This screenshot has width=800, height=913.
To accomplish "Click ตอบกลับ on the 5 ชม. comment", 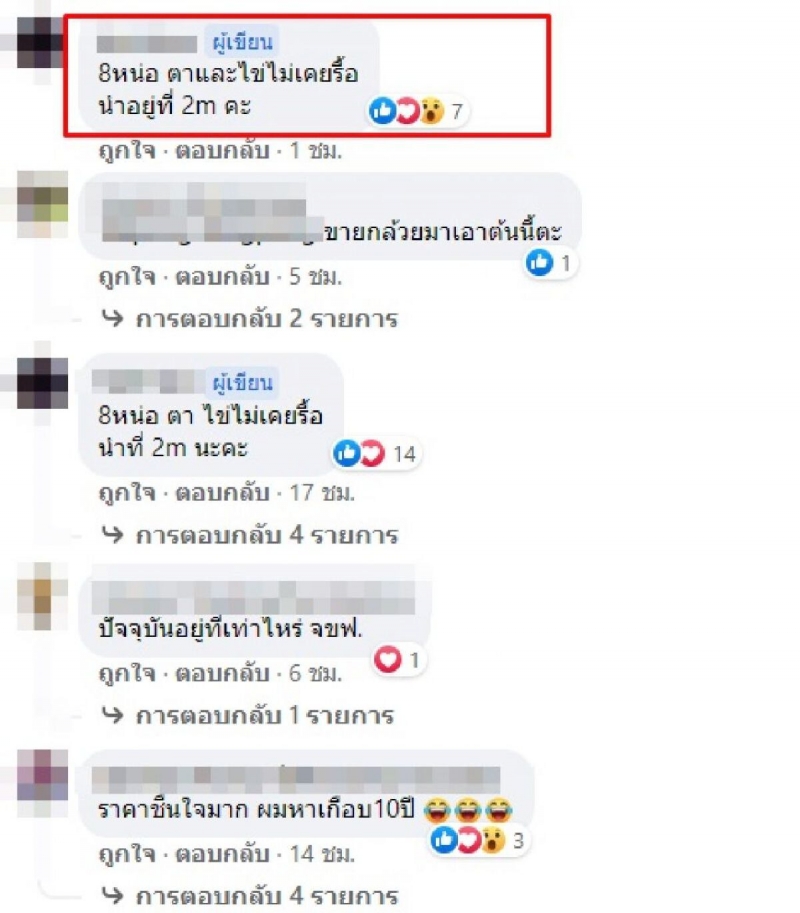I will pyautogui.click(x=222, y=277).
